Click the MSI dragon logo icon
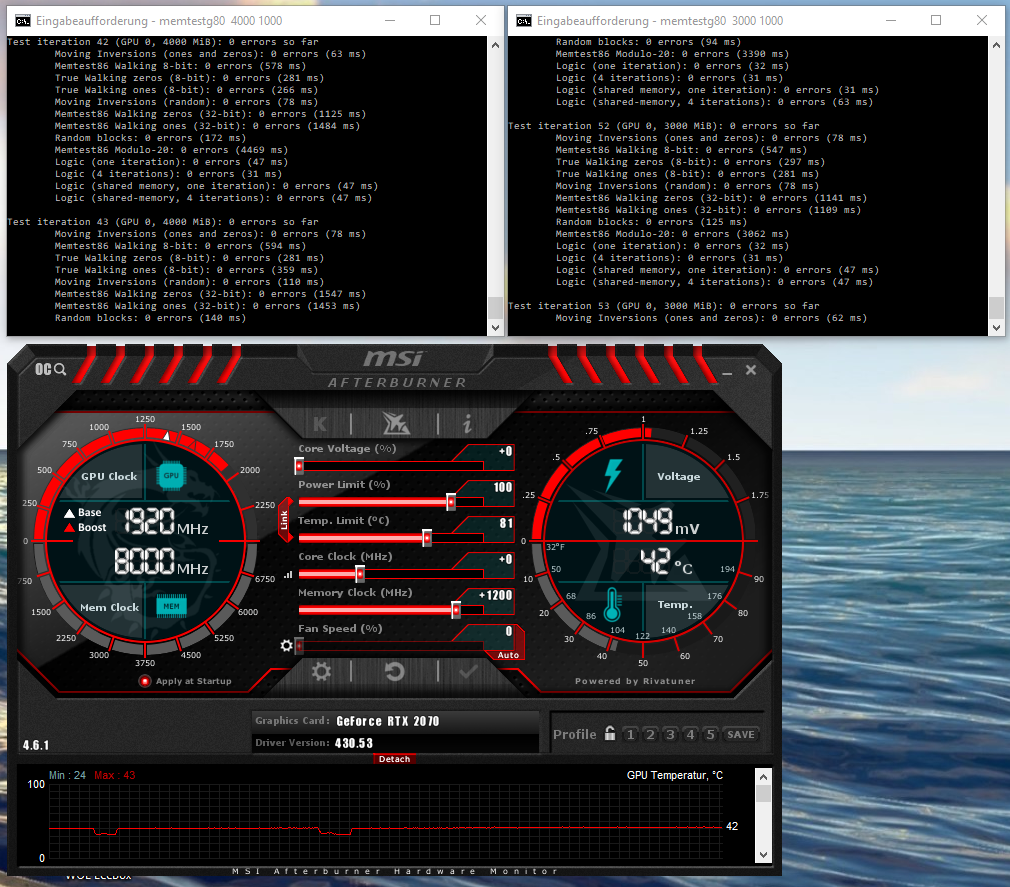The height and width of the screenshot is (887, 1010). click(395, 424)
